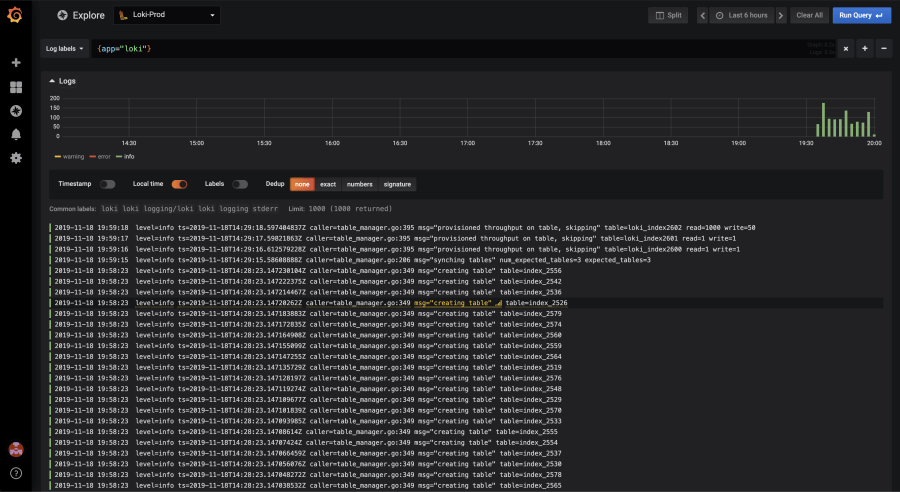Remove query row with the x icon
Viewport: 900px width, 492px height.
[845, 49]
